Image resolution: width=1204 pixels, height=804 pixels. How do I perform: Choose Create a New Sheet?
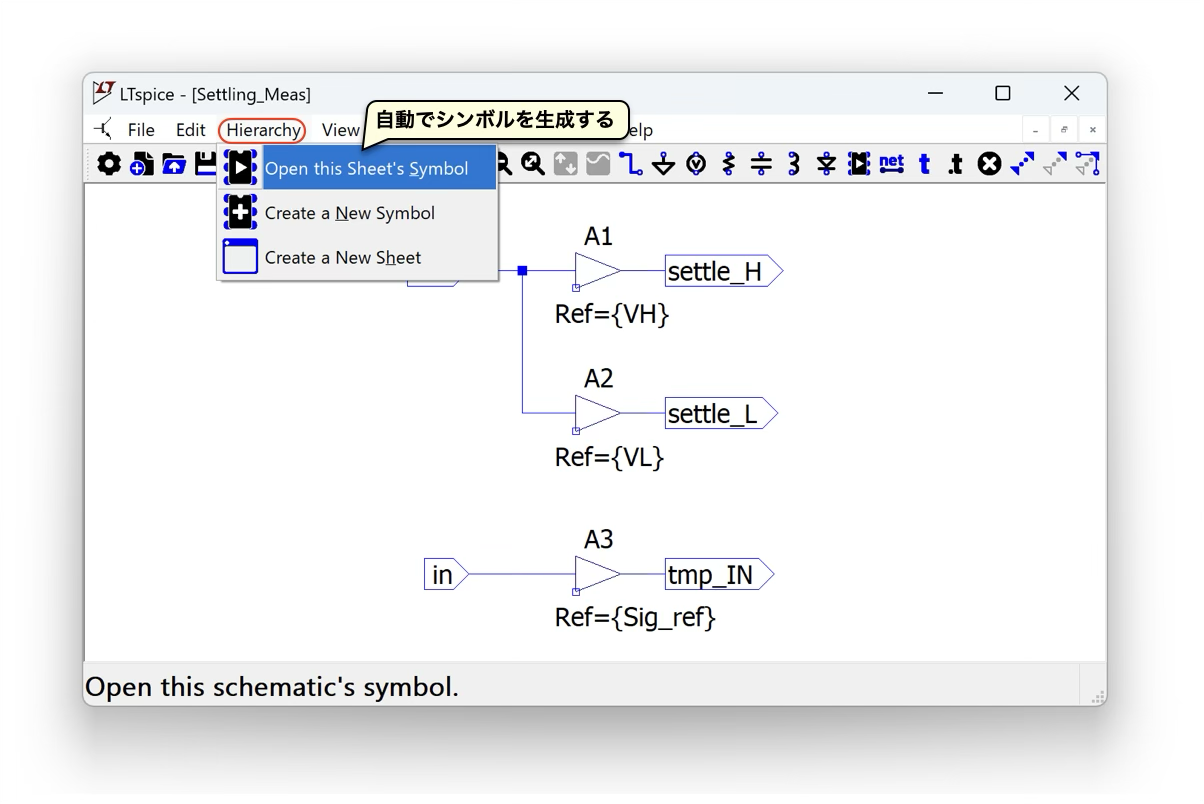coord(358,257)
